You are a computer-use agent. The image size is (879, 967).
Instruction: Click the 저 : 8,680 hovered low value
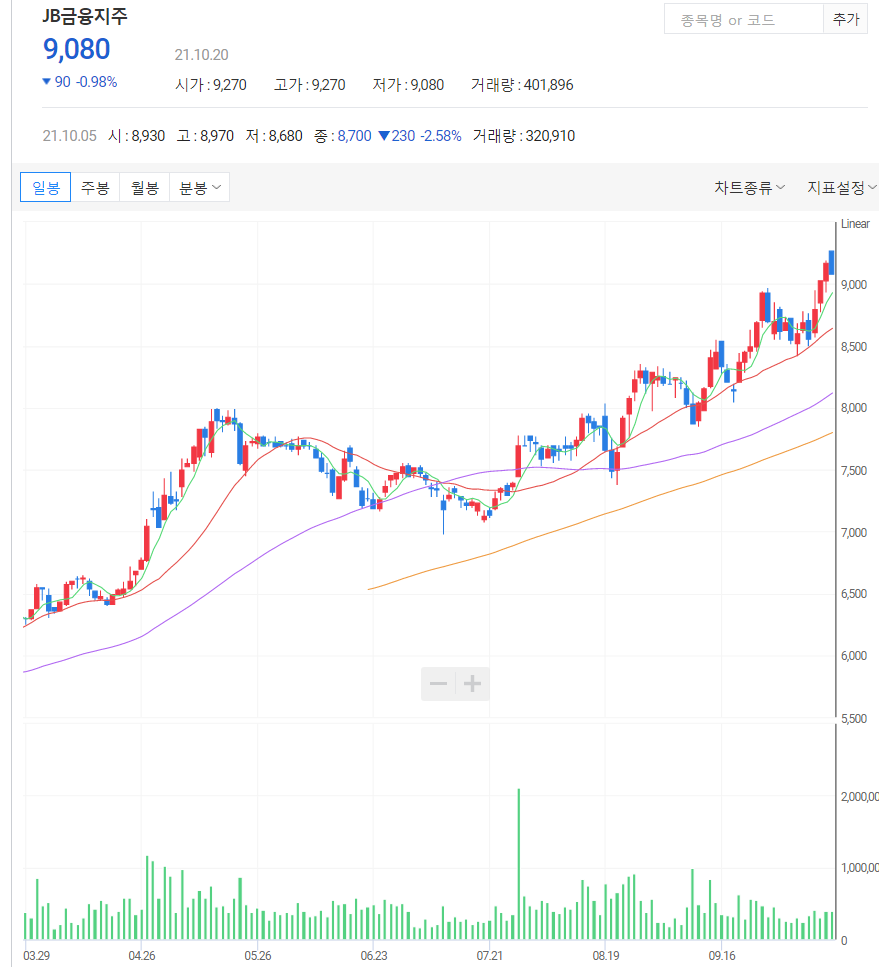tap(274, 136)
